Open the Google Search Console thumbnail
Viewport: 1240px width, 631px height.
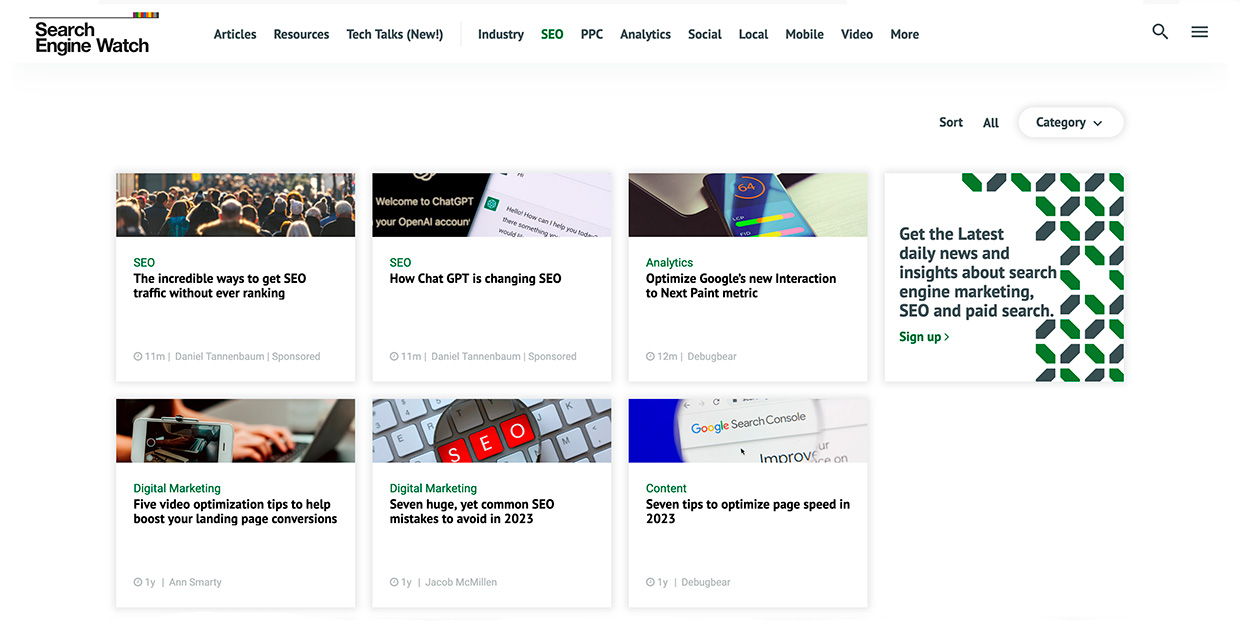click(748, 431)
